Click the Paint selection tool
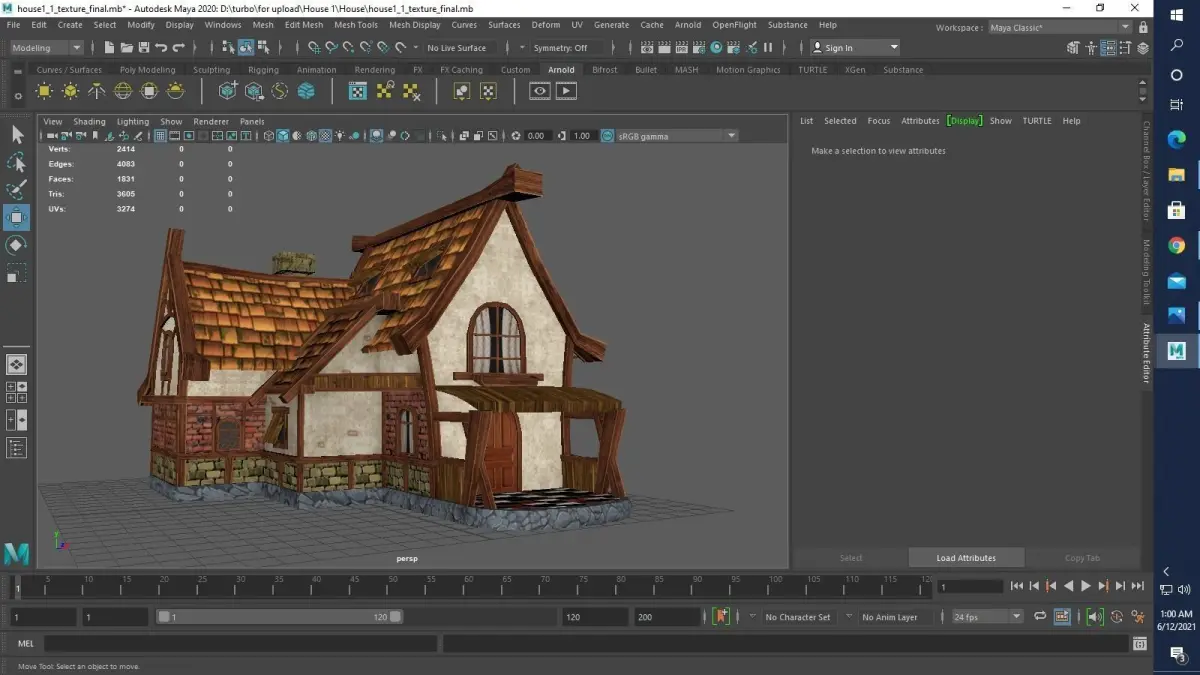This screenshot has height=675, width=1200. [x=17, y=190]
